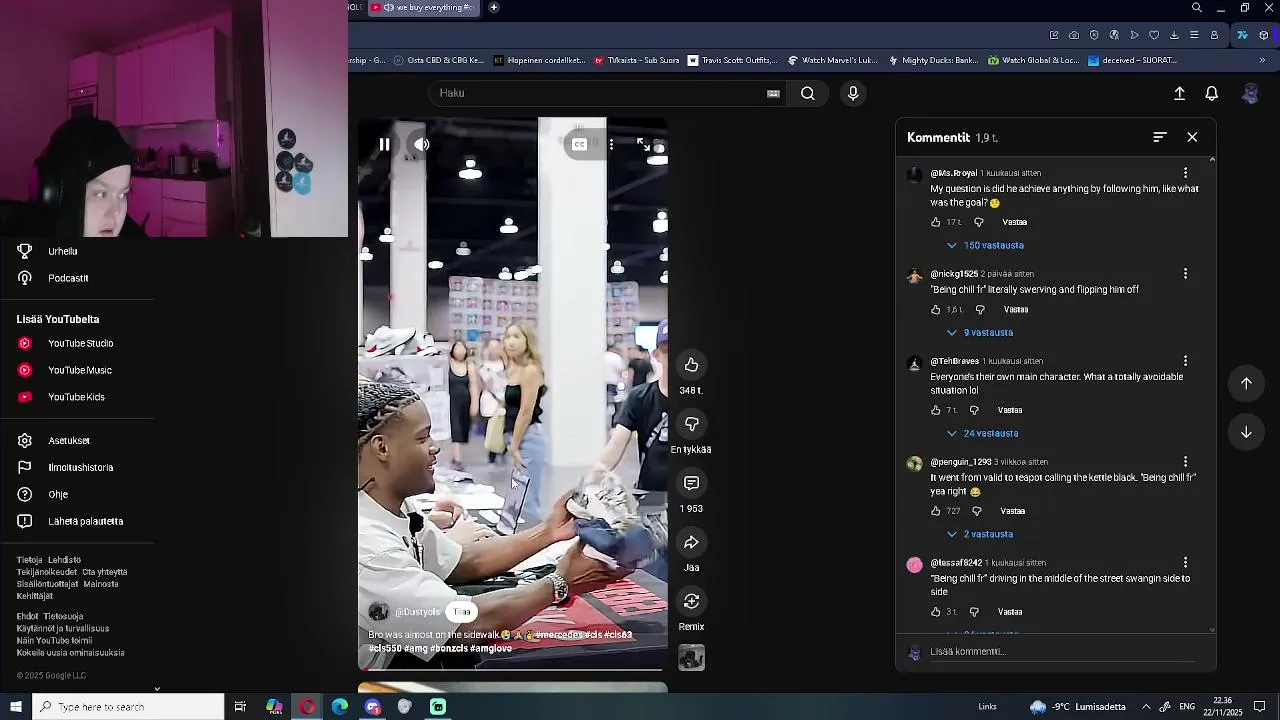Go to previous Short with up arrow
Screen dimensions: 1280x720
pyautogui.click(x=1246, y=383)
